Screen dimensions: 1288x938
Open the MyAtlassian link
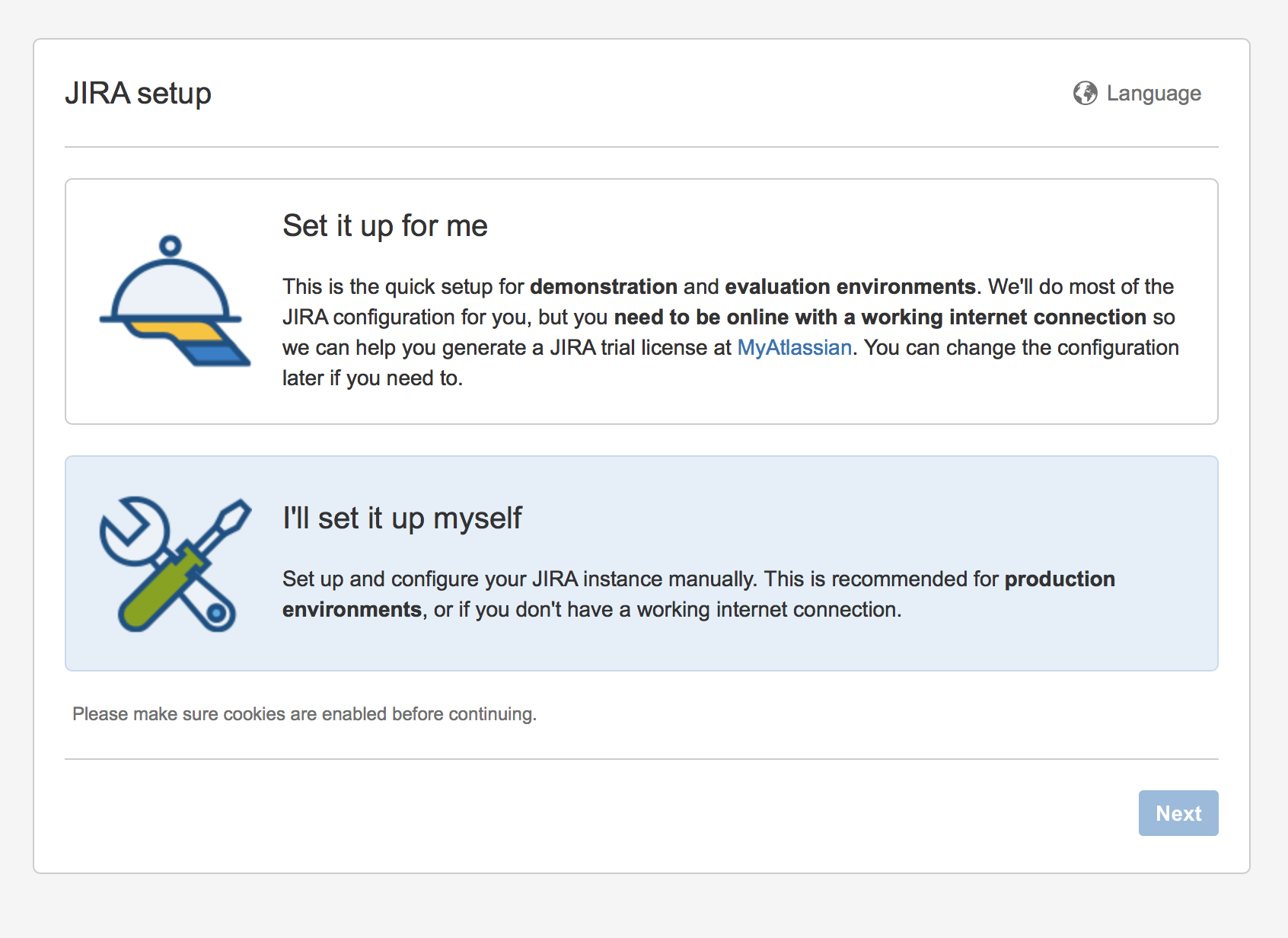tap(794, 347)
